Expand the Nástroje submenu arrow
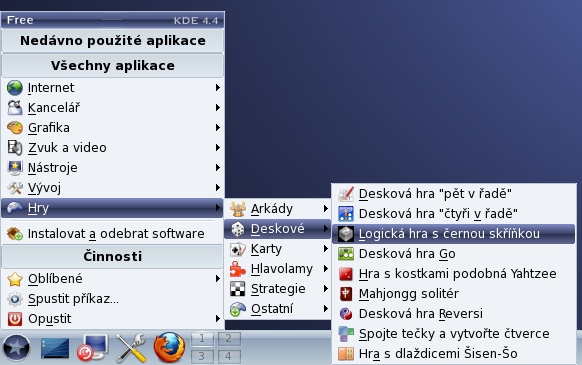 tap(218, 168)
